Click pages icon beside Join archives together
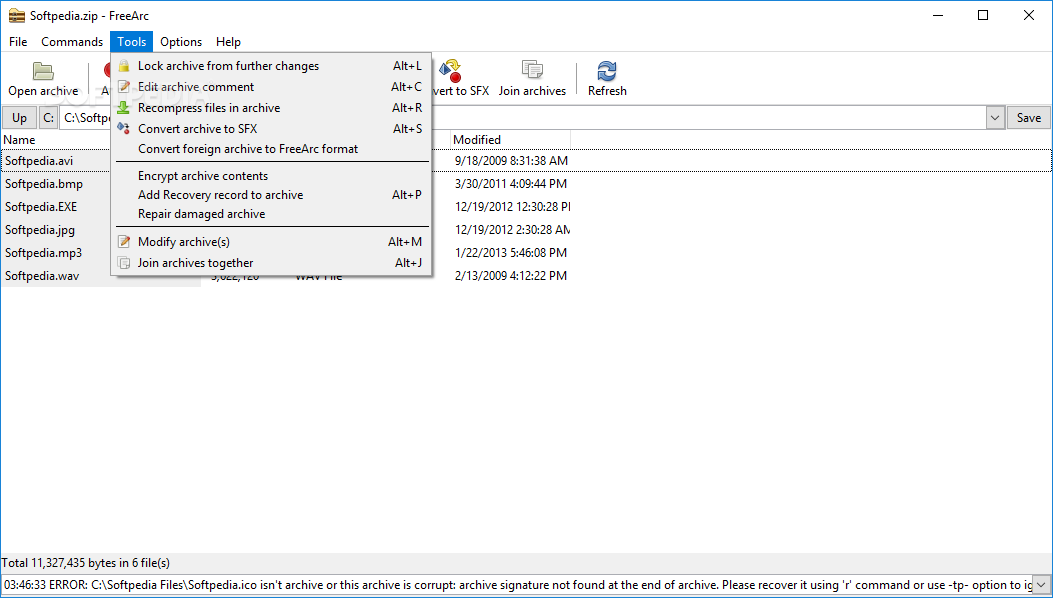Image resolution: width=1053 pixels, height=598 pixels. coord(124,263)
